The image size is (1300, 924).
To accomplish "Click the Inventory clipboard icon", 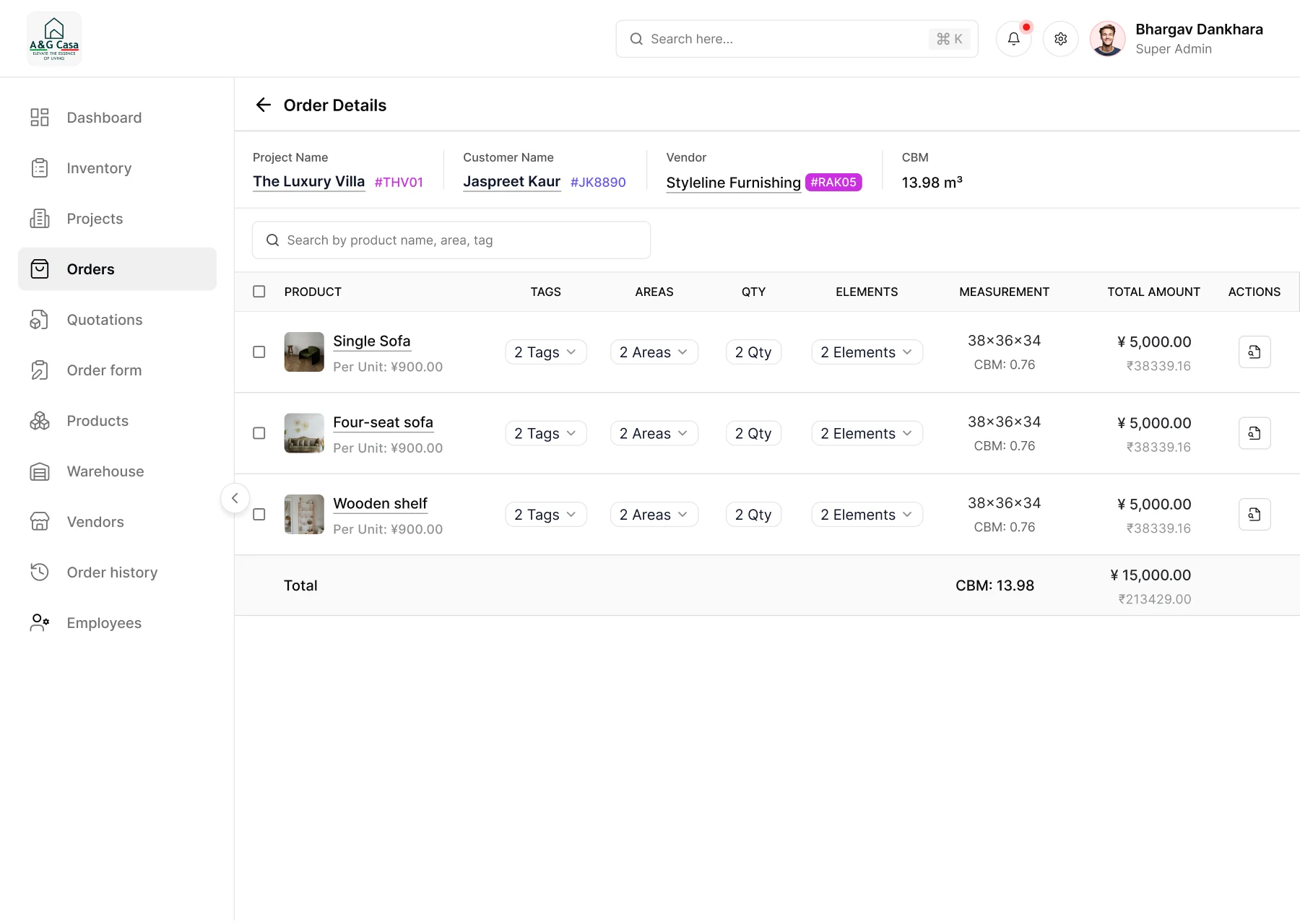I will tap(40, 168).
